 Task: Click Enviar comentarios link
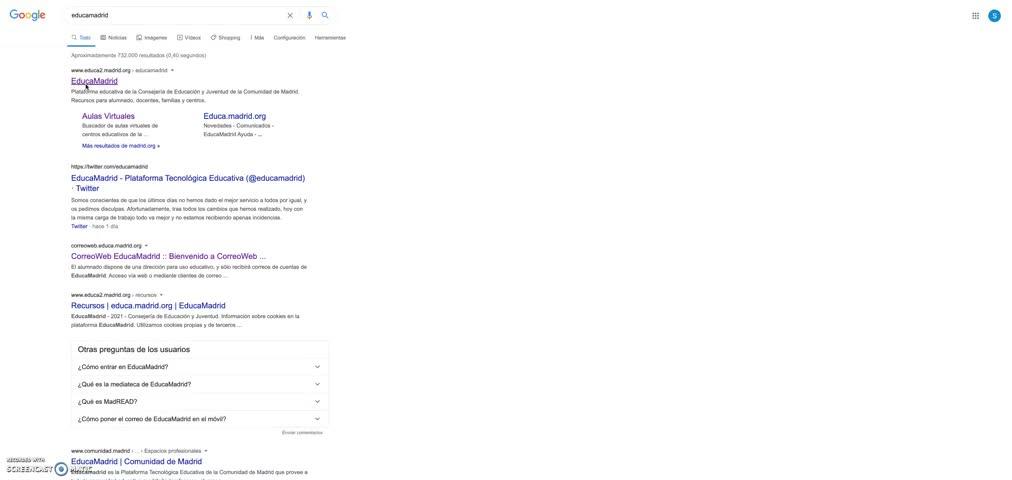pos(302,432)
